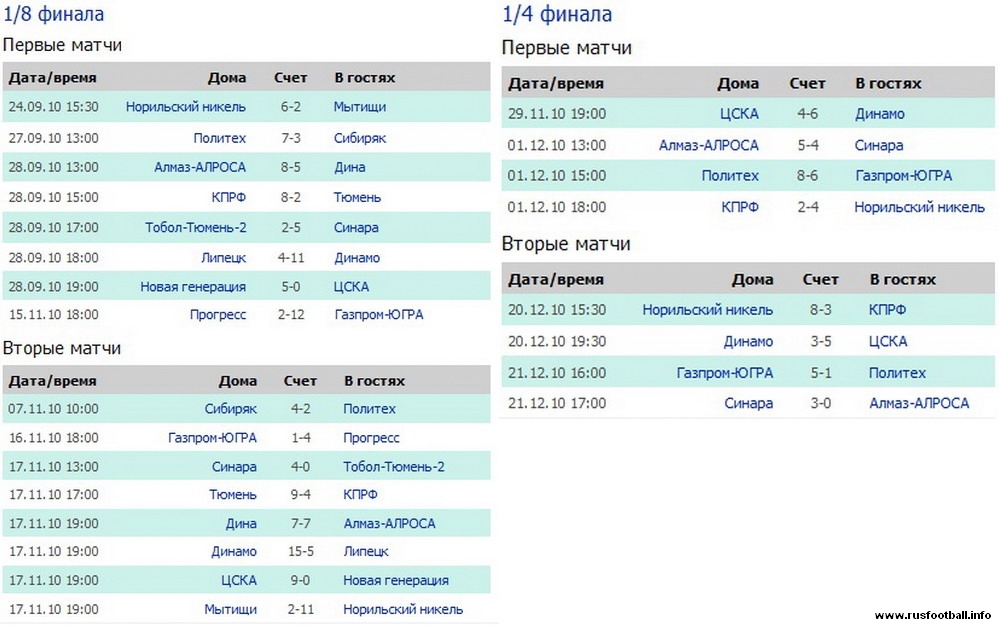Open Липецк home team link in 4-11 match
The image size is (999, 628).
point(223,258)
